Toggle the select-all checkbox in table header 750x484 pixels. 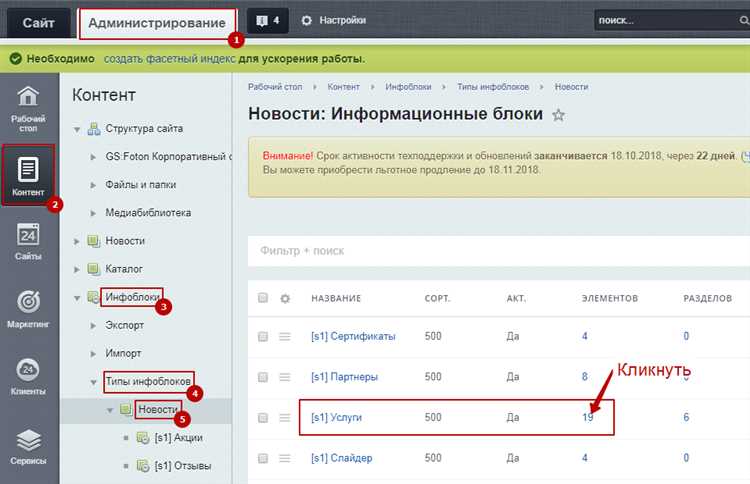[x=263, y=298]
